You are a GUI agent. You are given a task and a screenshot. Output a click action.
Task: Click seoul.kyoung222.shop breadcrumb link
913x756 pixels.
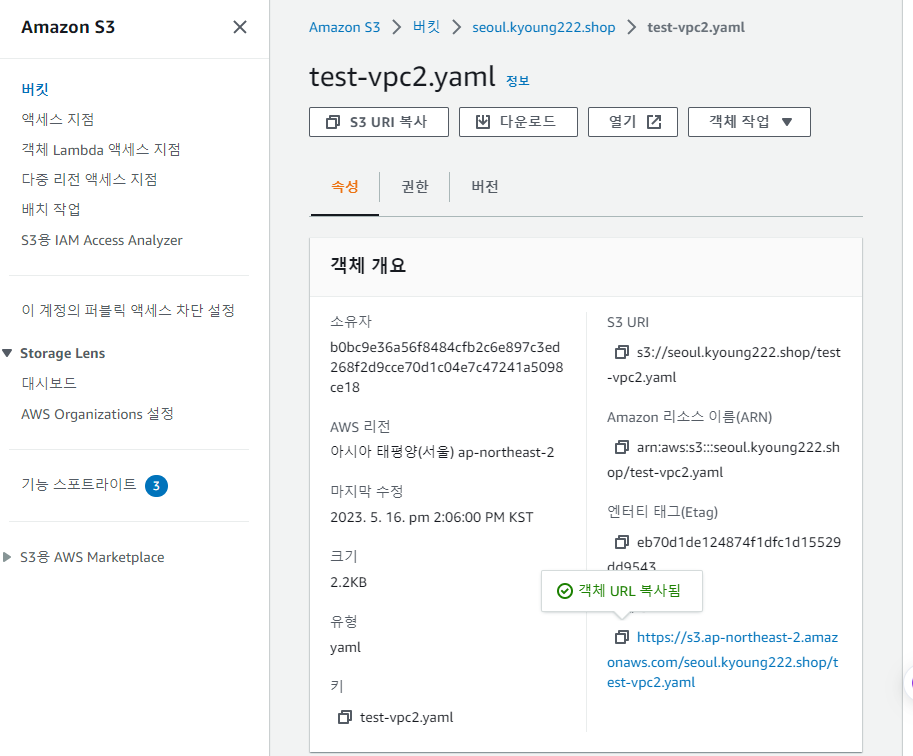click(543, 27)
